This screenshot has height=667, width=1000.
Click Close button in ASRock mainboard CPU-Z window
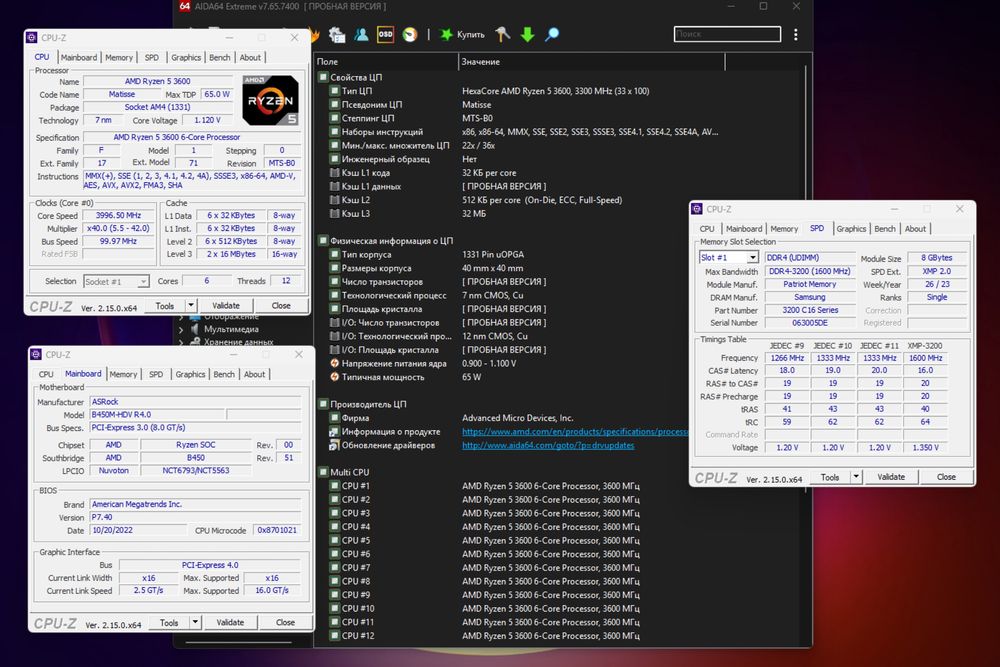[285, 622]
